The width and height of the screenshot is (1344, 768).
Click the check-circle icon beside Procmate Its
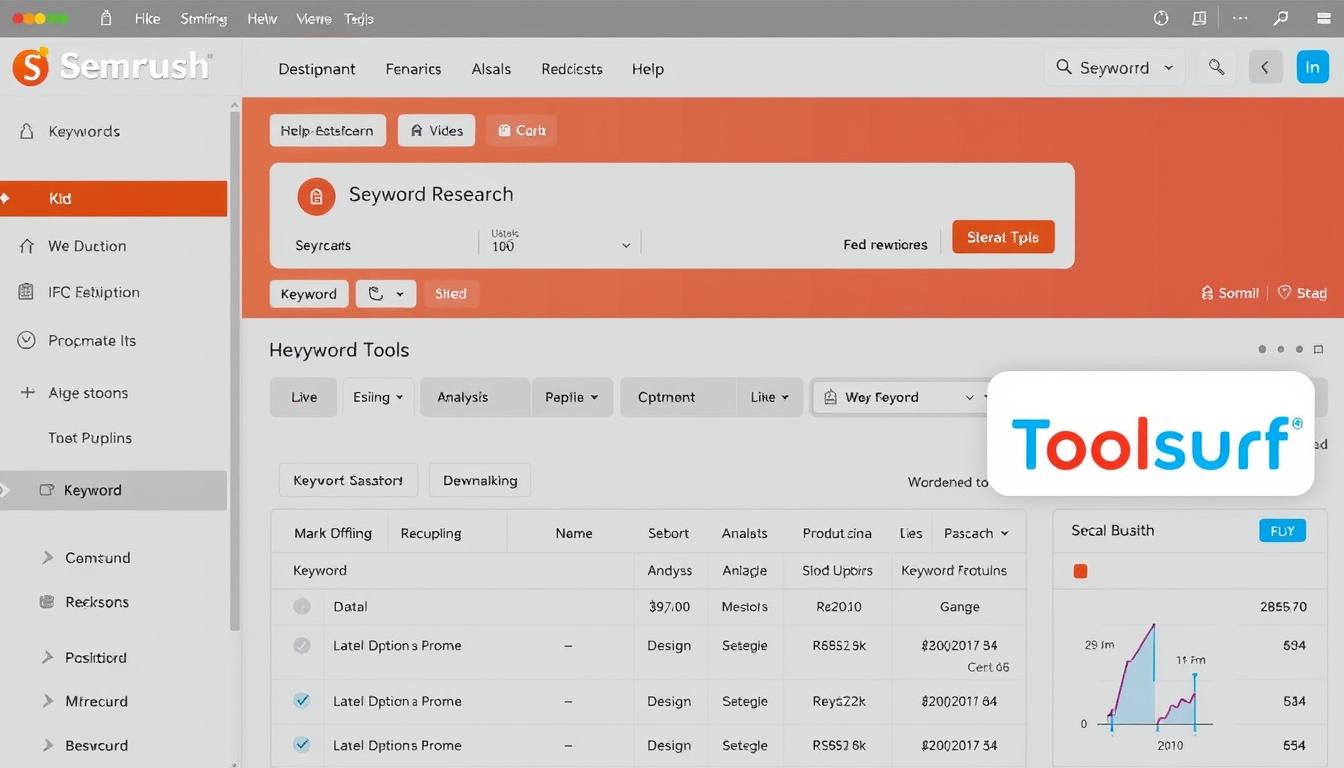tap(27, 340)
